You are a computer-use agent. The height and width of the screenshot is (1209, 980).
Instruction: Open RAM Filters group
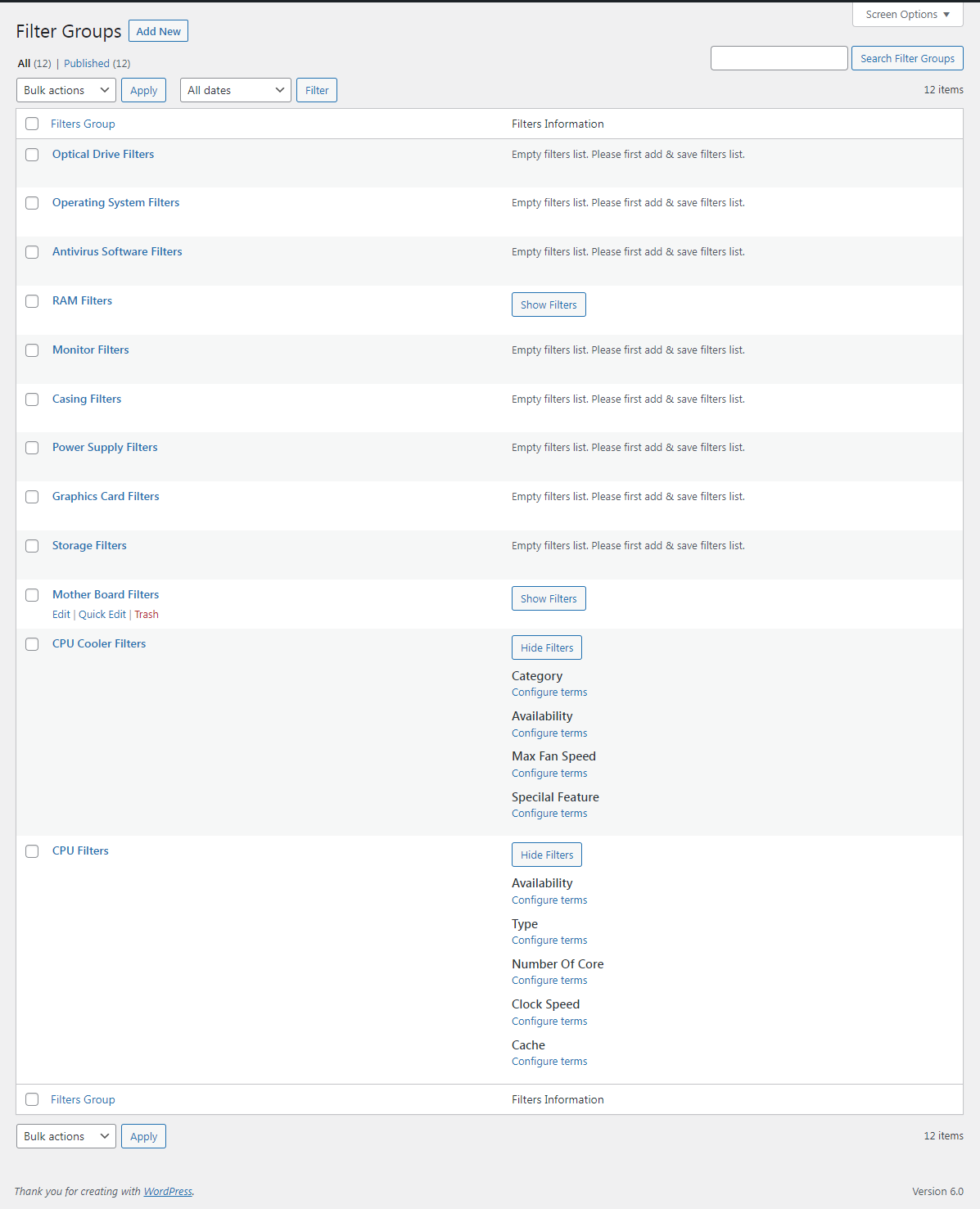[x=82, y=300]
